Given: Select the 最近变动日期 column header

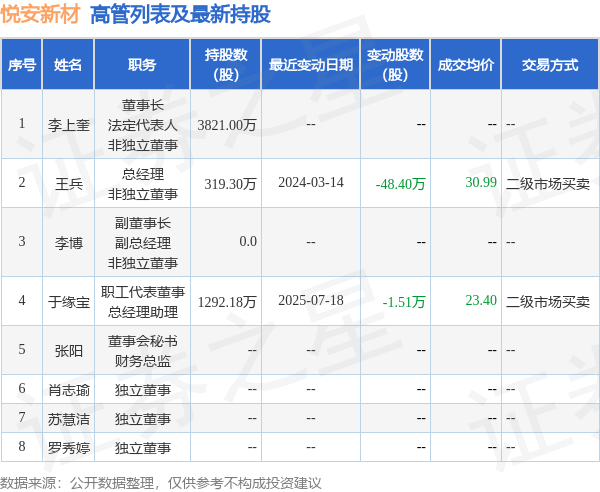Looking at the screenshot, I should coord(311,65).
